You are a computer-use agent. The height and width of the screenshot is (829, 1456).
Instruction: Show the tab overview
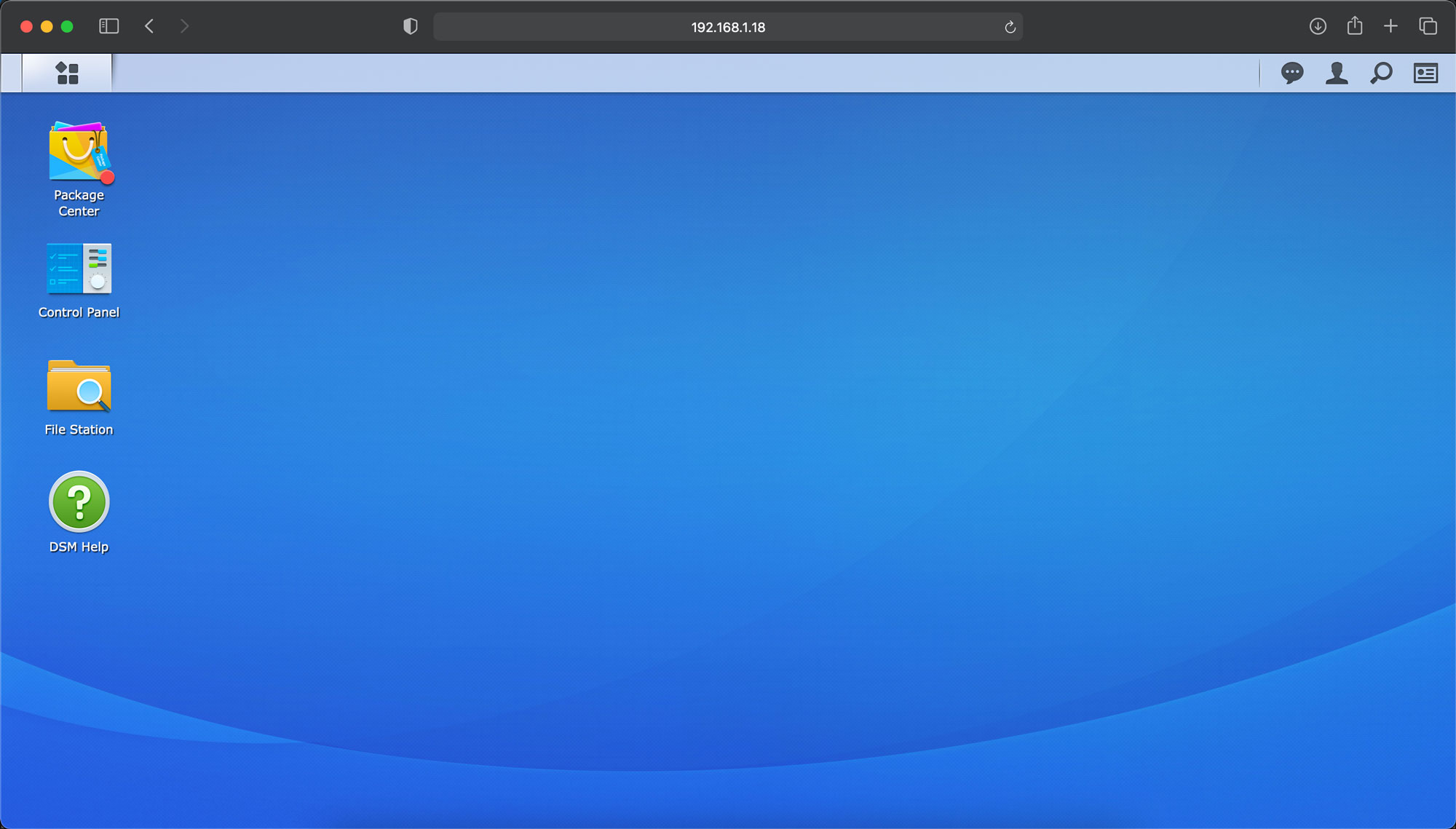coord(1428,27)
